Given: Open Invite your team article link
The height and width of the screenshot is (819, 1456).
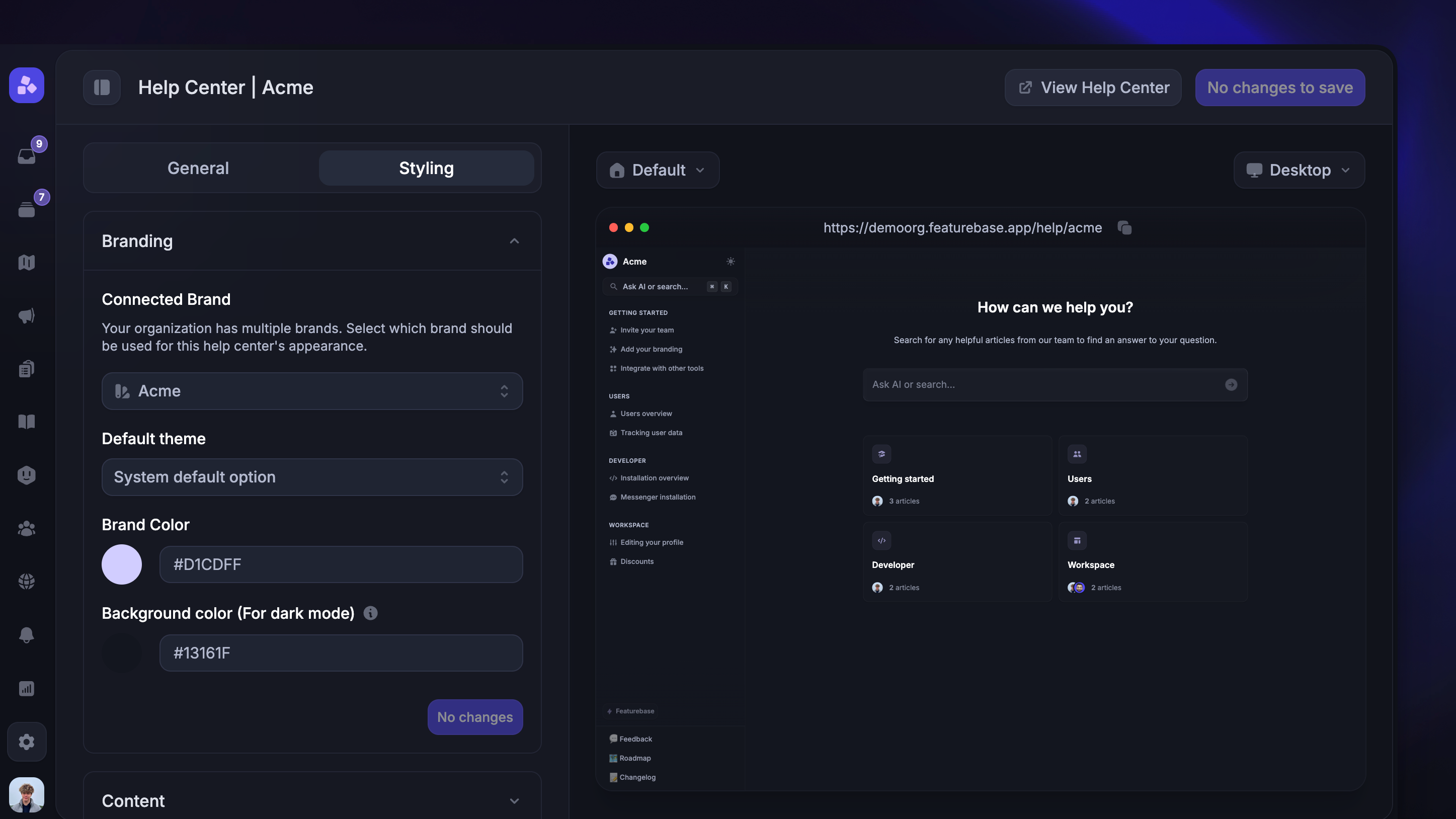Looking at the screenshot, I should click(641, 330).
